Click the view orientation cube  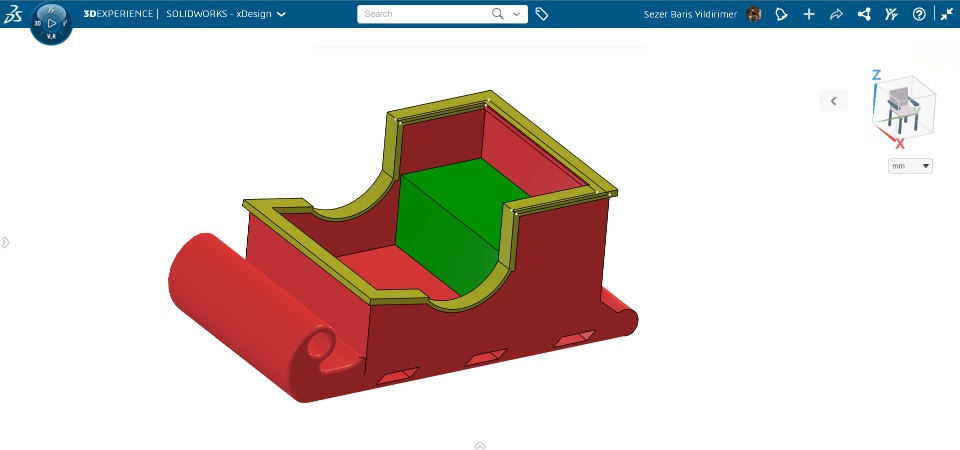pyautogui.click(x=904, y=108)
